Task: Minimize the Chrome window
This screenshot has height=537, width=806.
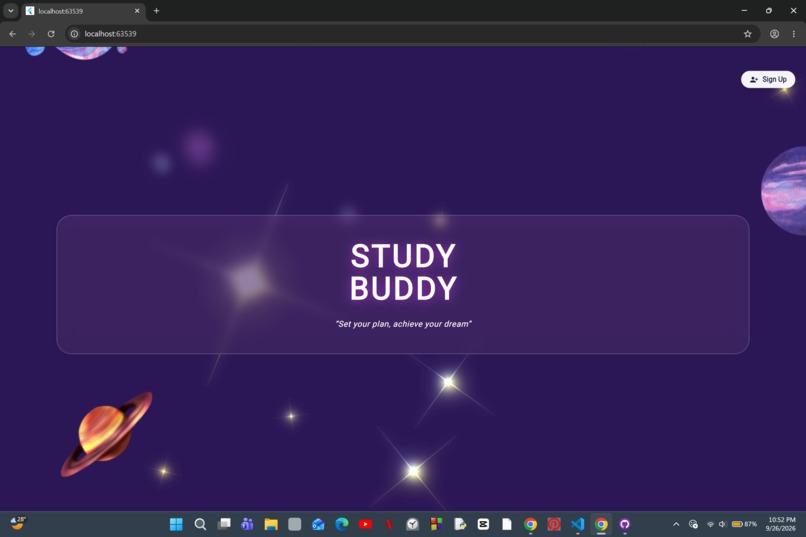Action: tap(744, 10)
